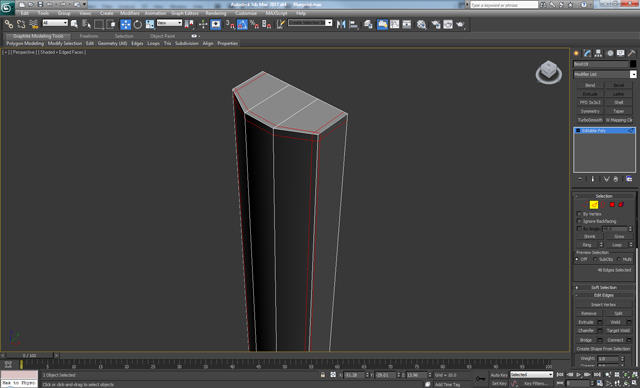The height and width of the screenshot is (388, 640).
Task: Click the 3ds Max application logo button
Action: 7,7
